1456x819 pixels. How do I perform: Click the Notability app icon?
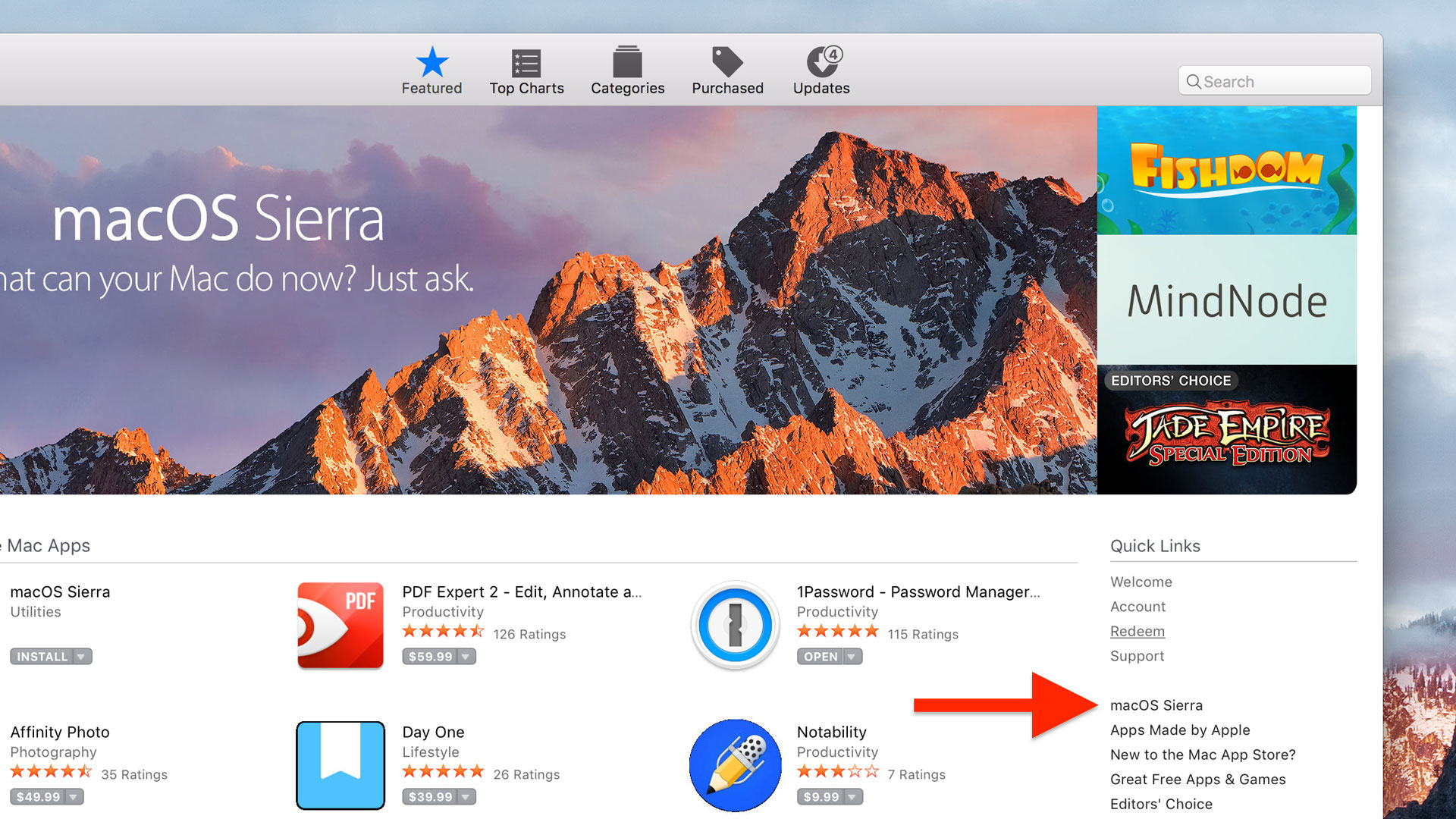(735, 765)
